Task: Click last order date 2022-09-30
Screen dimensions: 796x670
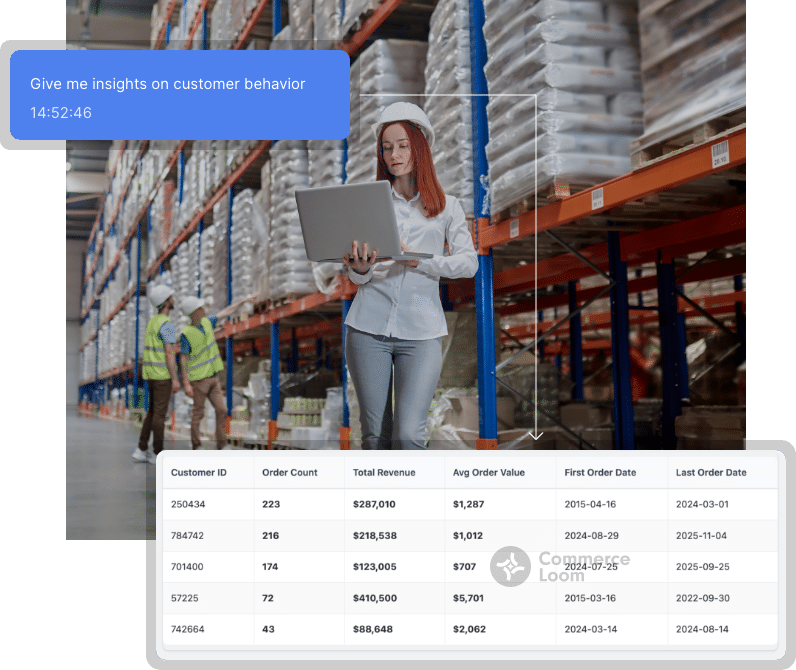Action: click(703, 598)
